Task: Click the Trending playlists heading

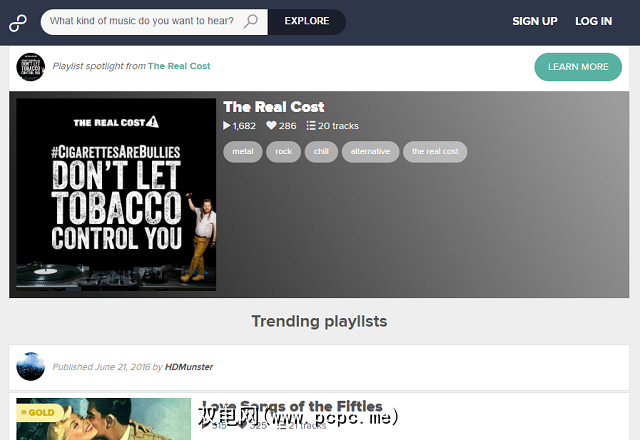Action: (319, 321)
